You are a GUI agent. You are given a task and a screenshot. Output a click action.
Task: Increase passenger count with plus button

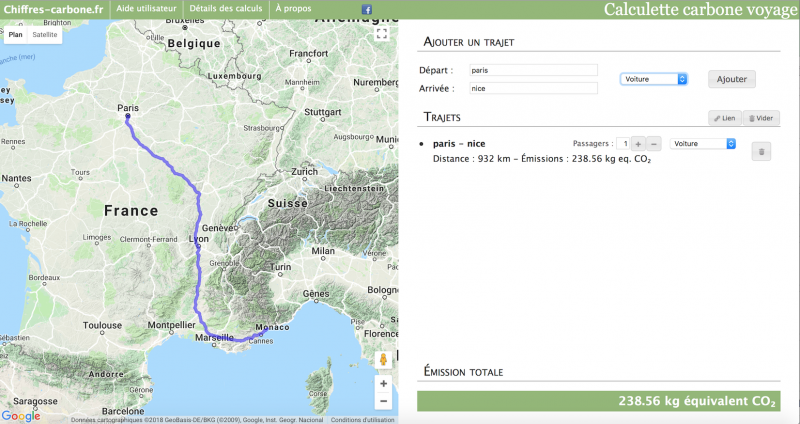638,144
